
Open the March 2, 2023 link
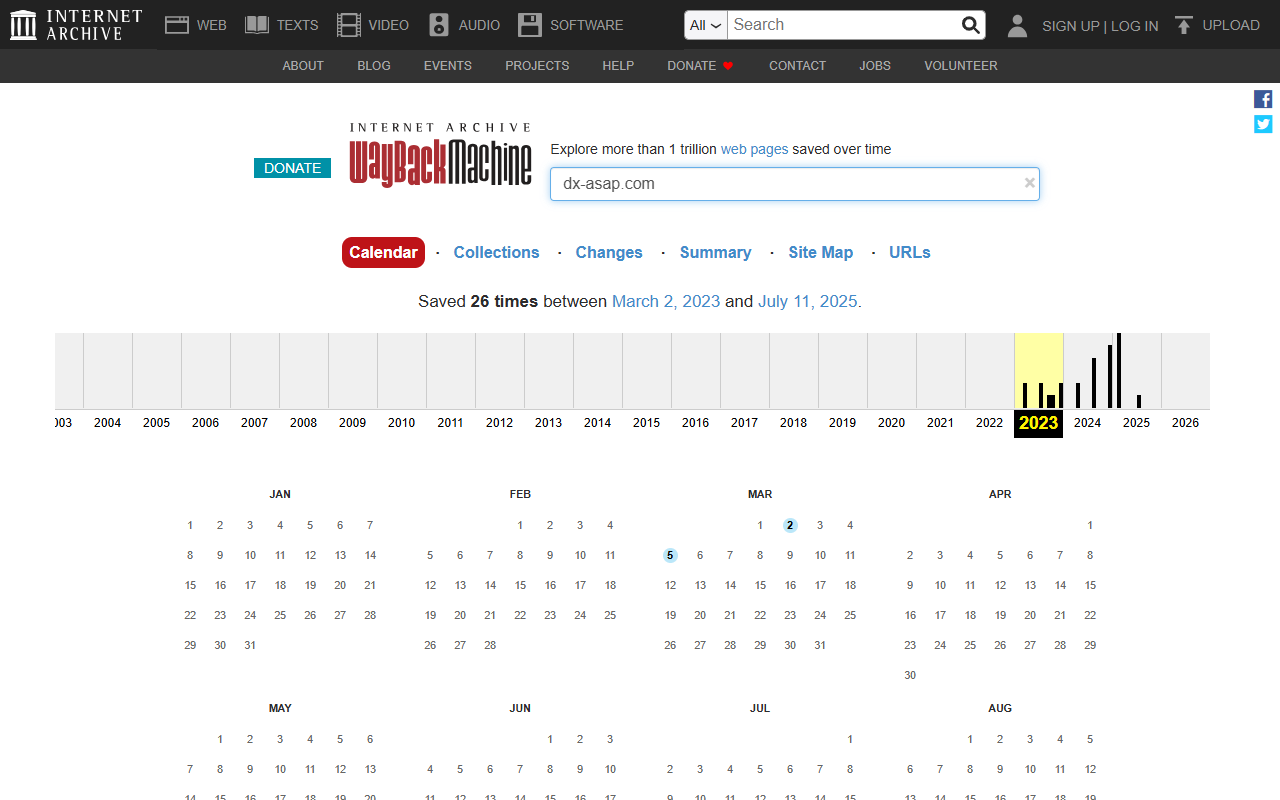(666, 301)
